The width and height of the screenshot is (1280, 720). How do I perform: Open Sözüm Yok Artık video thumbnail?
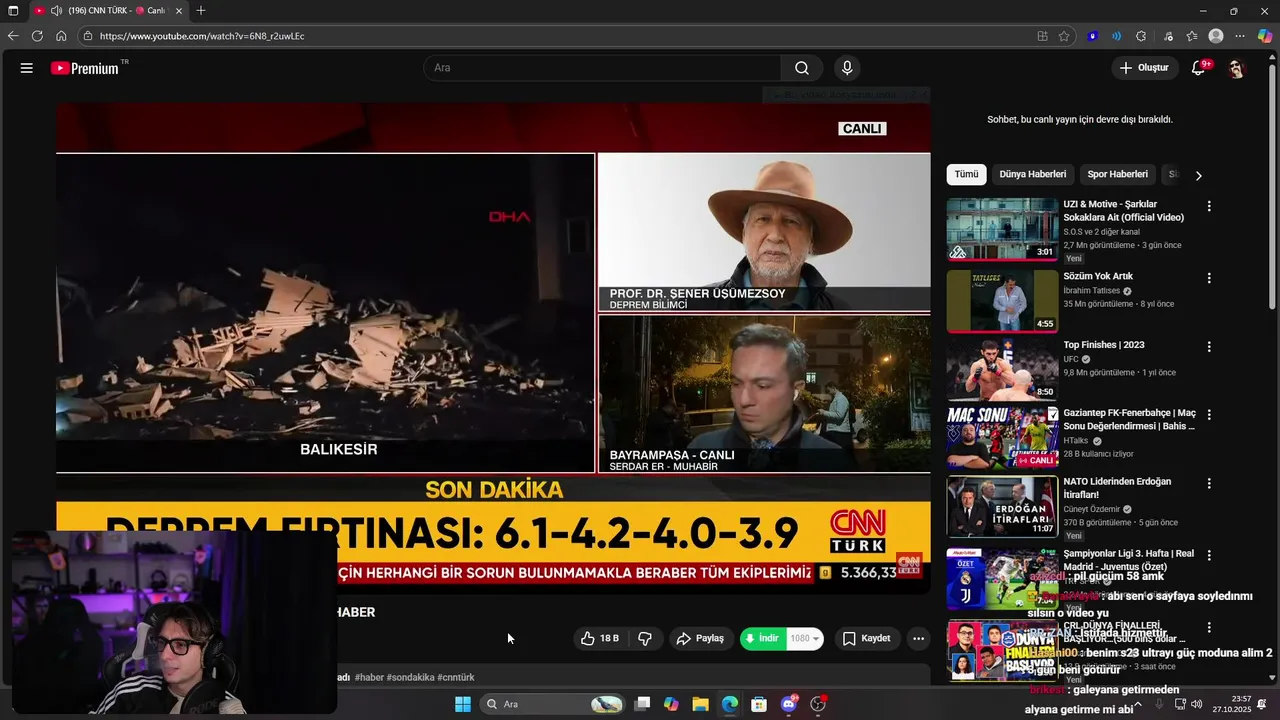(x=1002, y=301)
